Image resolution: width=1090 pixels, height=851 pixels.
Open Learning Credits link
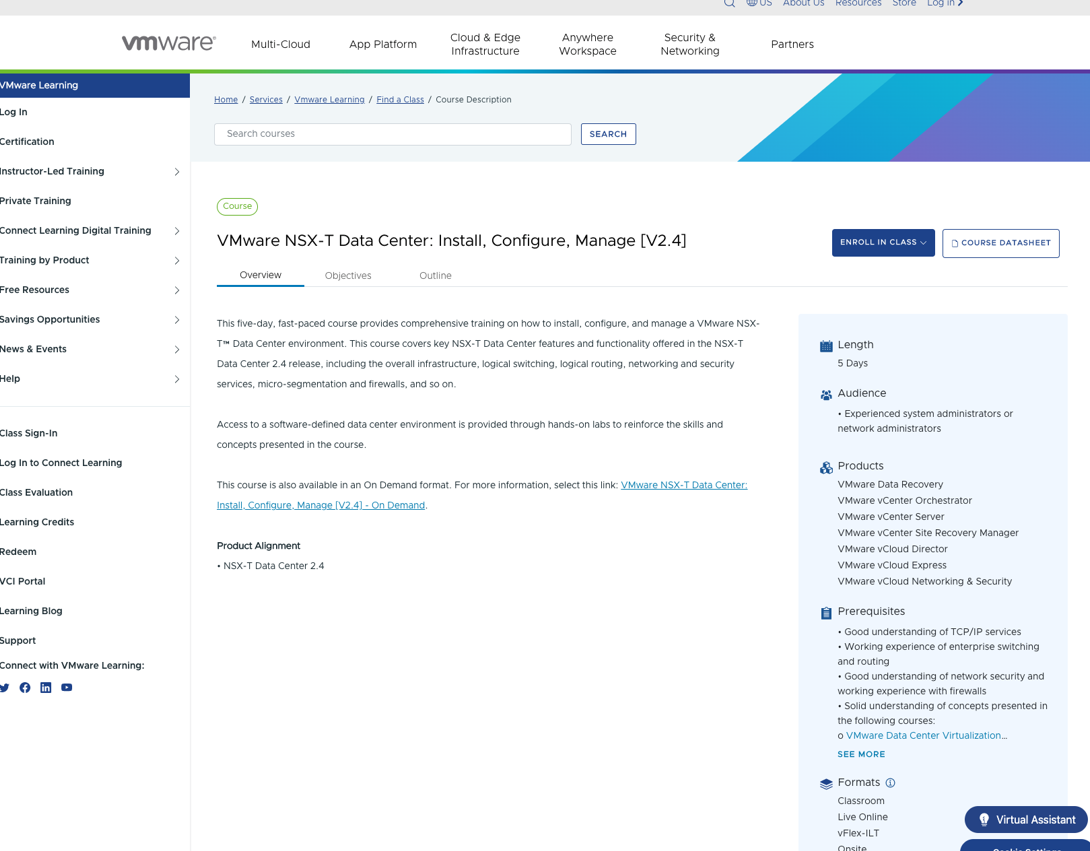(37, 522)
